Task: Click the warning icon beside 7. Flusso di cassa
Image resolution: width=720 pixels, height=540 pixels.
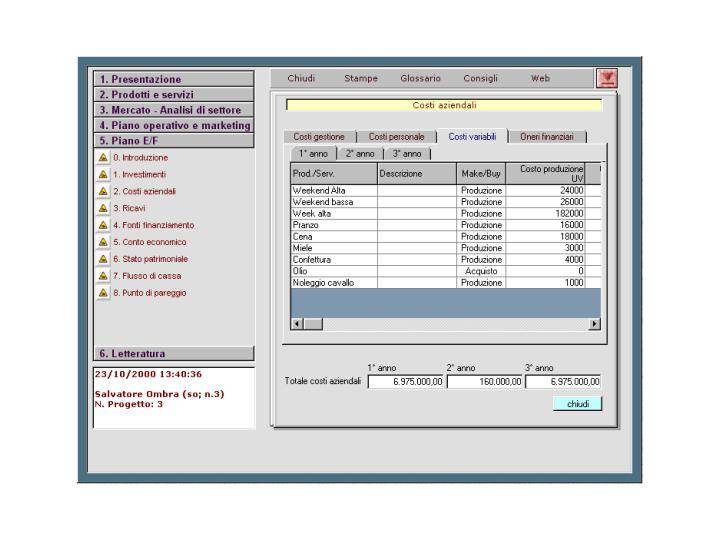Action: pos(103,276)
